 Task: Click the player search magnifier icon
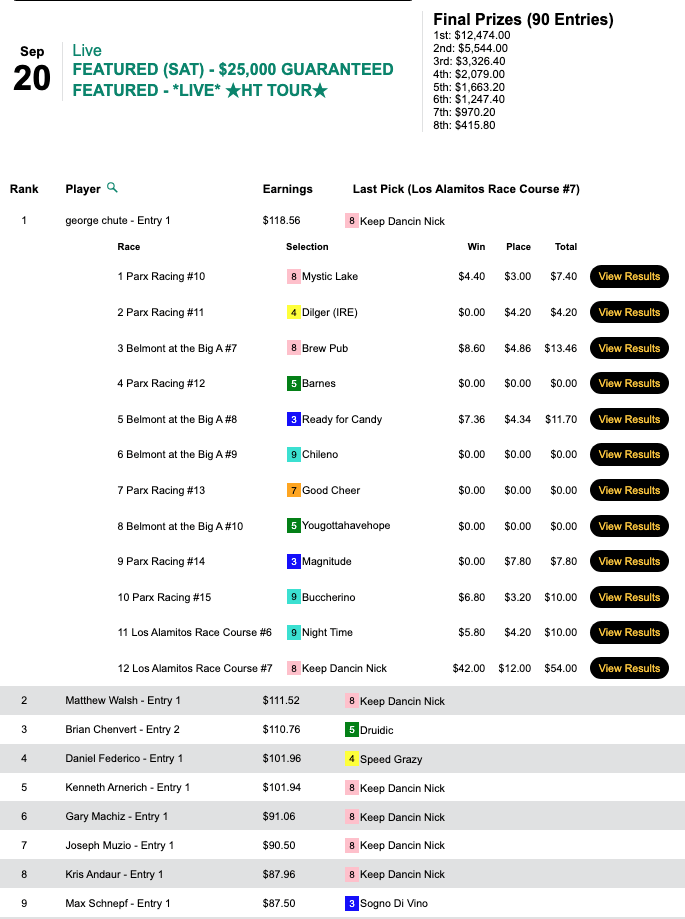[x=112, y=188]
